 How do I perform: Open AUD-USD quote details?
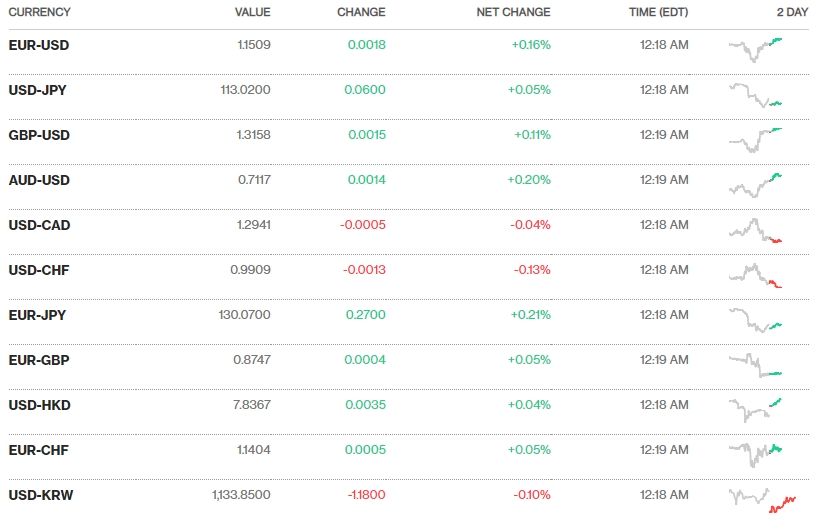click(x=39, y=180)
